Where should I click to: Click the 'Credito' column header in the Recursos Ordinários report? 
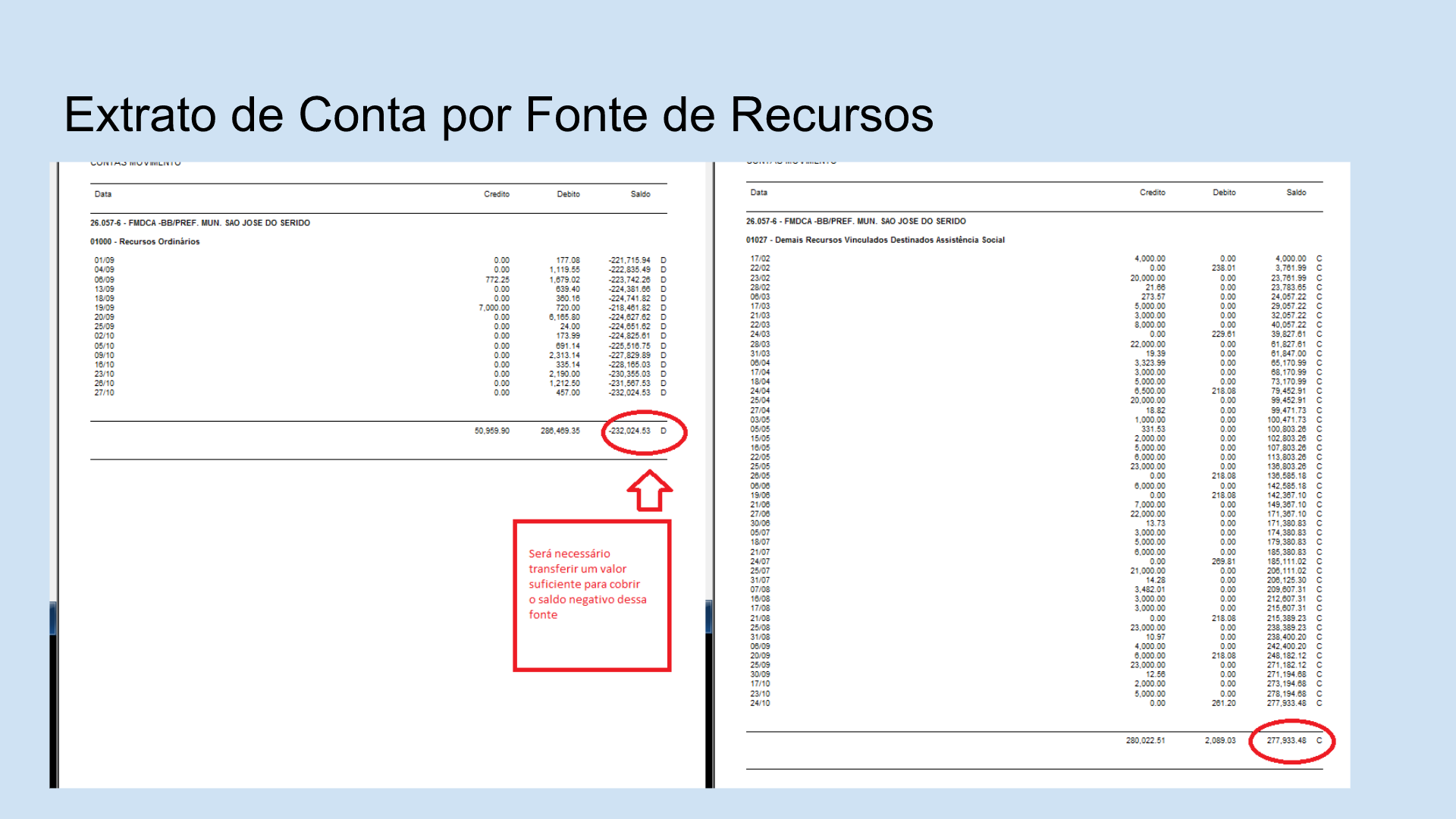tap(497, 194)
